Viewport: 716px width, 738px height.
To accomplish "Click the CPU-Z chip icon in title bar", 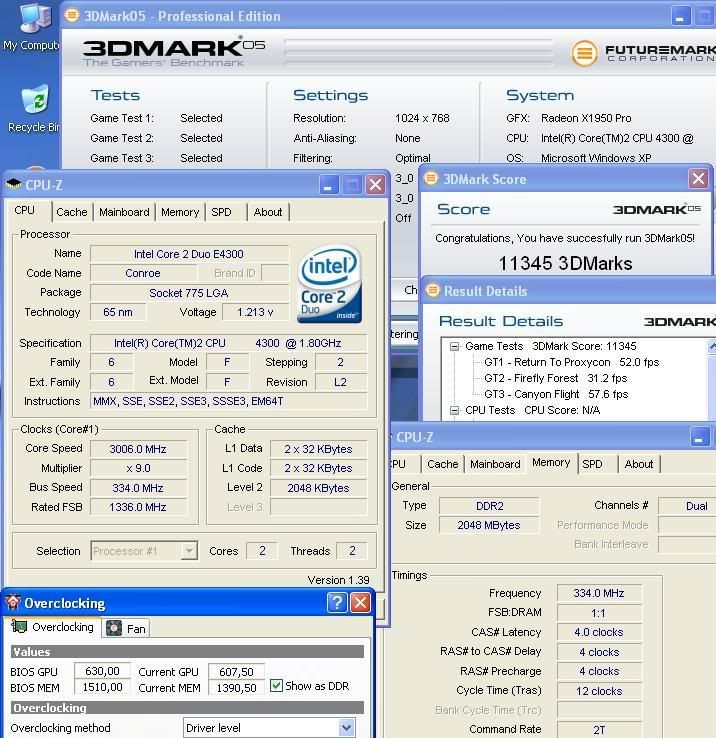I will [14, 184].
